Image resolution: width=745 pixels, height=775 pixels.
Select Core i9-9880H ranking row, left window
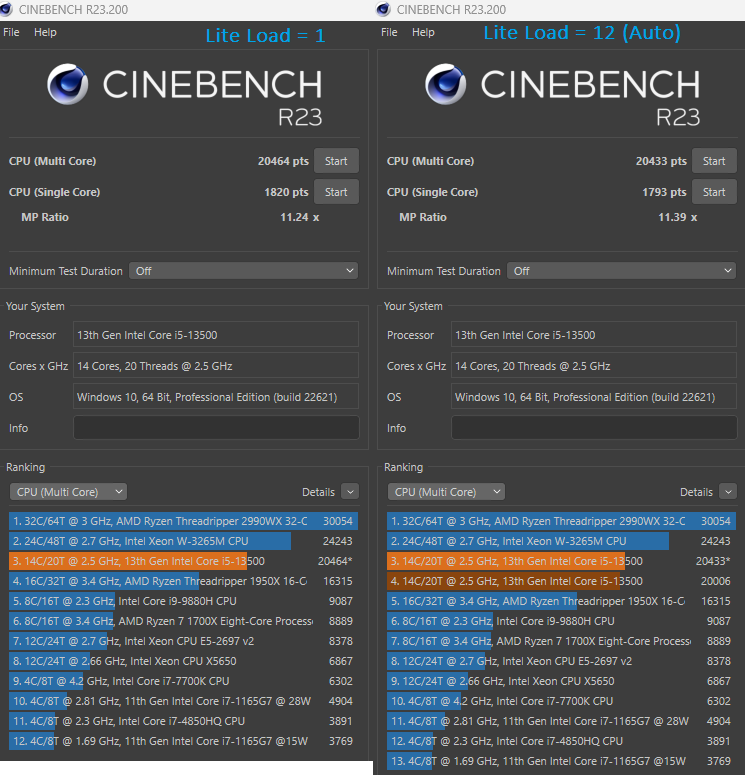[183, 601]
